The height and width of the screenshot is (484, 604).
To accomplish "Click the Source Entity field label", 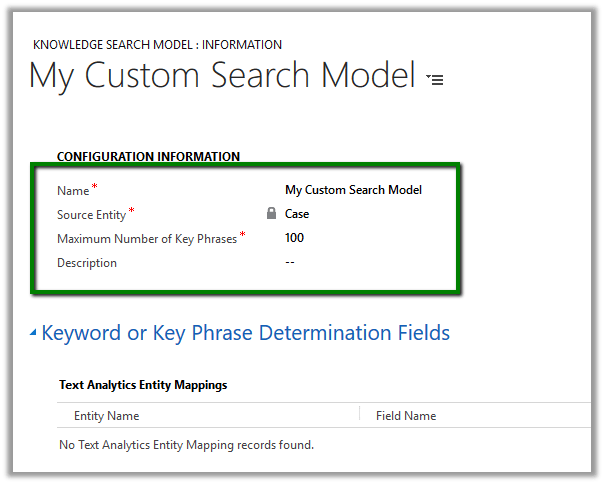I will pos(92,214).
